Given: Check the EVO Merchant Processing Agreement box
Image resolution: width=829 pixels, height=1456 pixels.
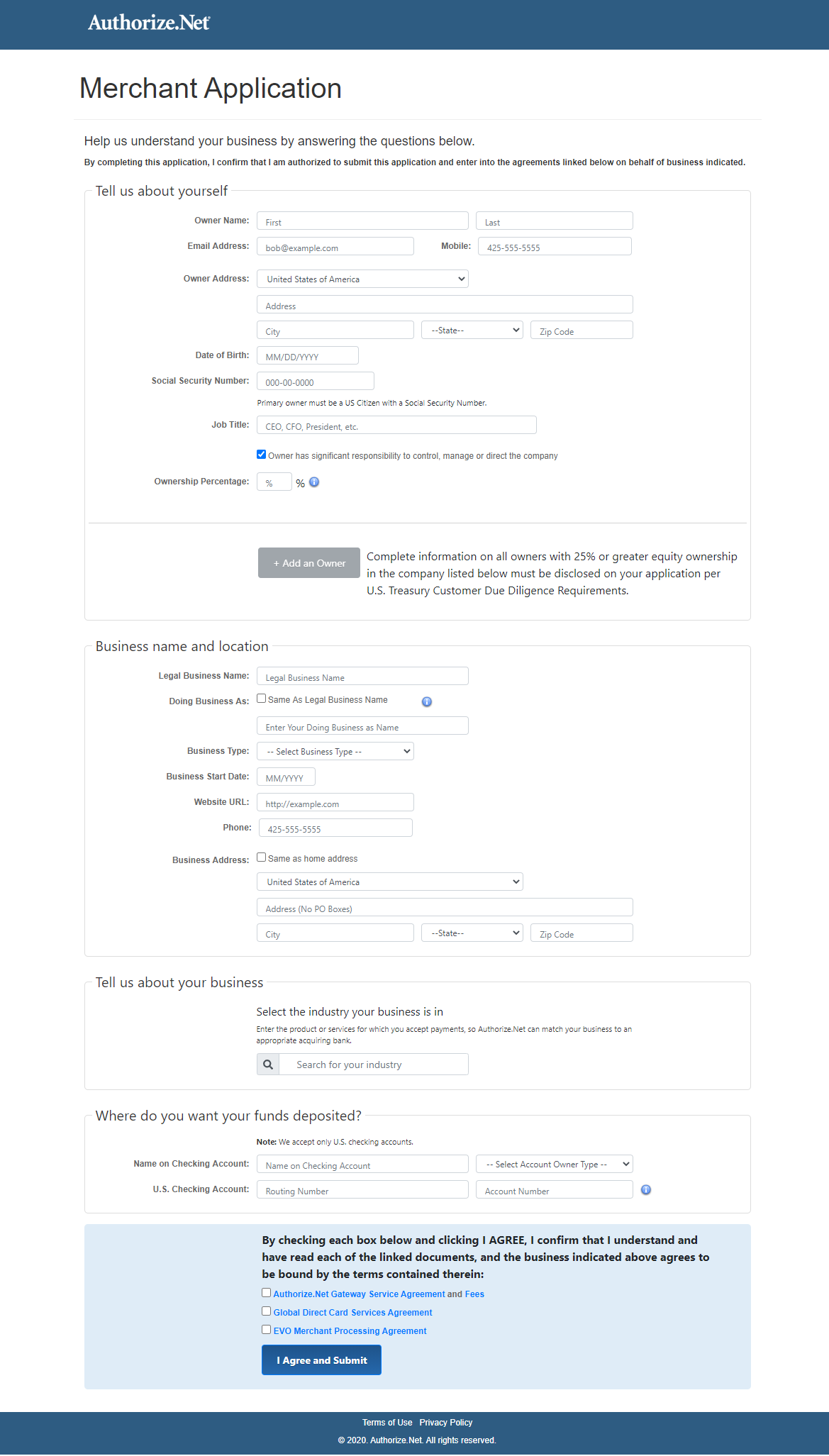Looking at the screenshot, I should (267, 1329).
